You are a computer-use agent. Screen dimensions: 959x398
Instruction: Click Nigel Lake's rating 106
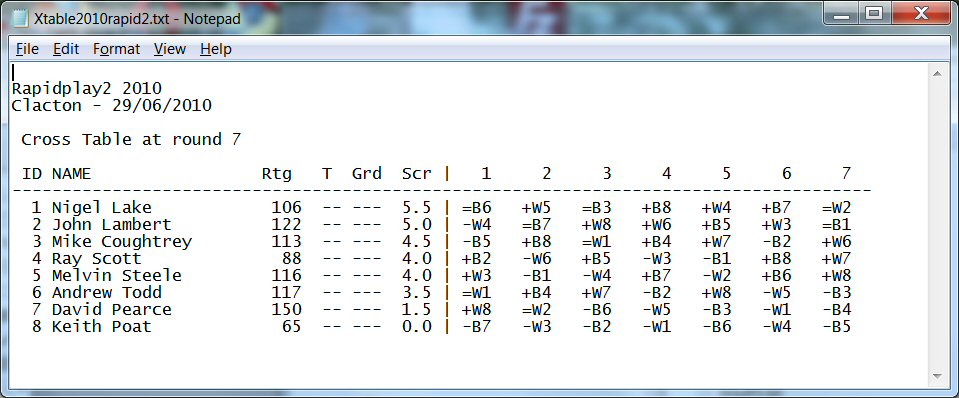(287, 208)
